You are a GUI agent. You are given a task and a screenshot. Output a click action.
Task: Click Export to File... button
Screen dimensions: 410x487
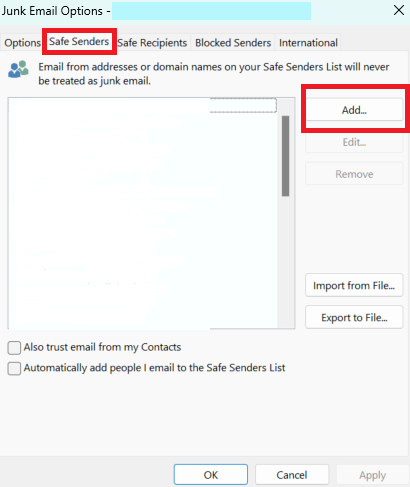[354, 317]
